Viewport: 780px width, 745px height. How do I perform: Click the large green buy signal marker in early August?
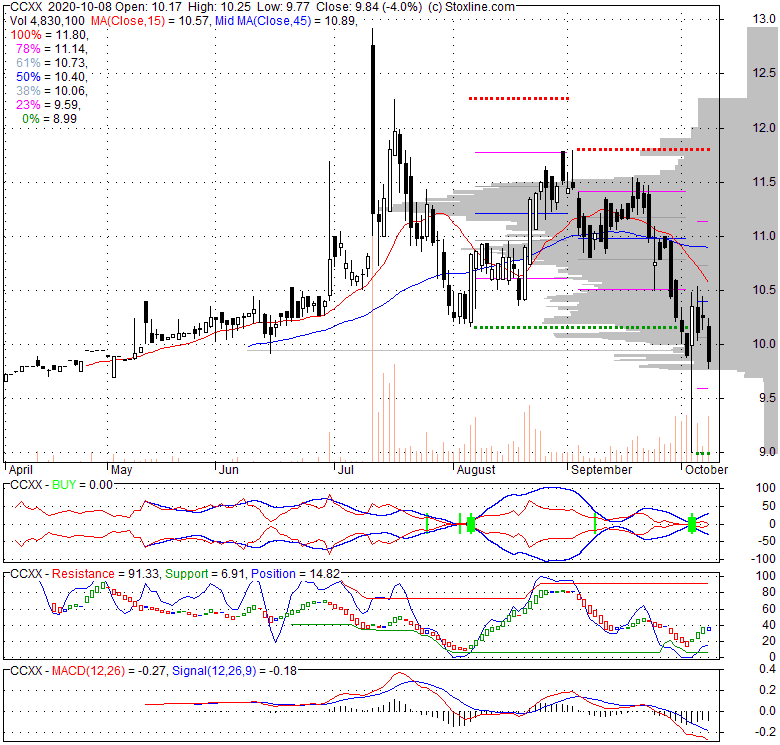tap(471, 524)
